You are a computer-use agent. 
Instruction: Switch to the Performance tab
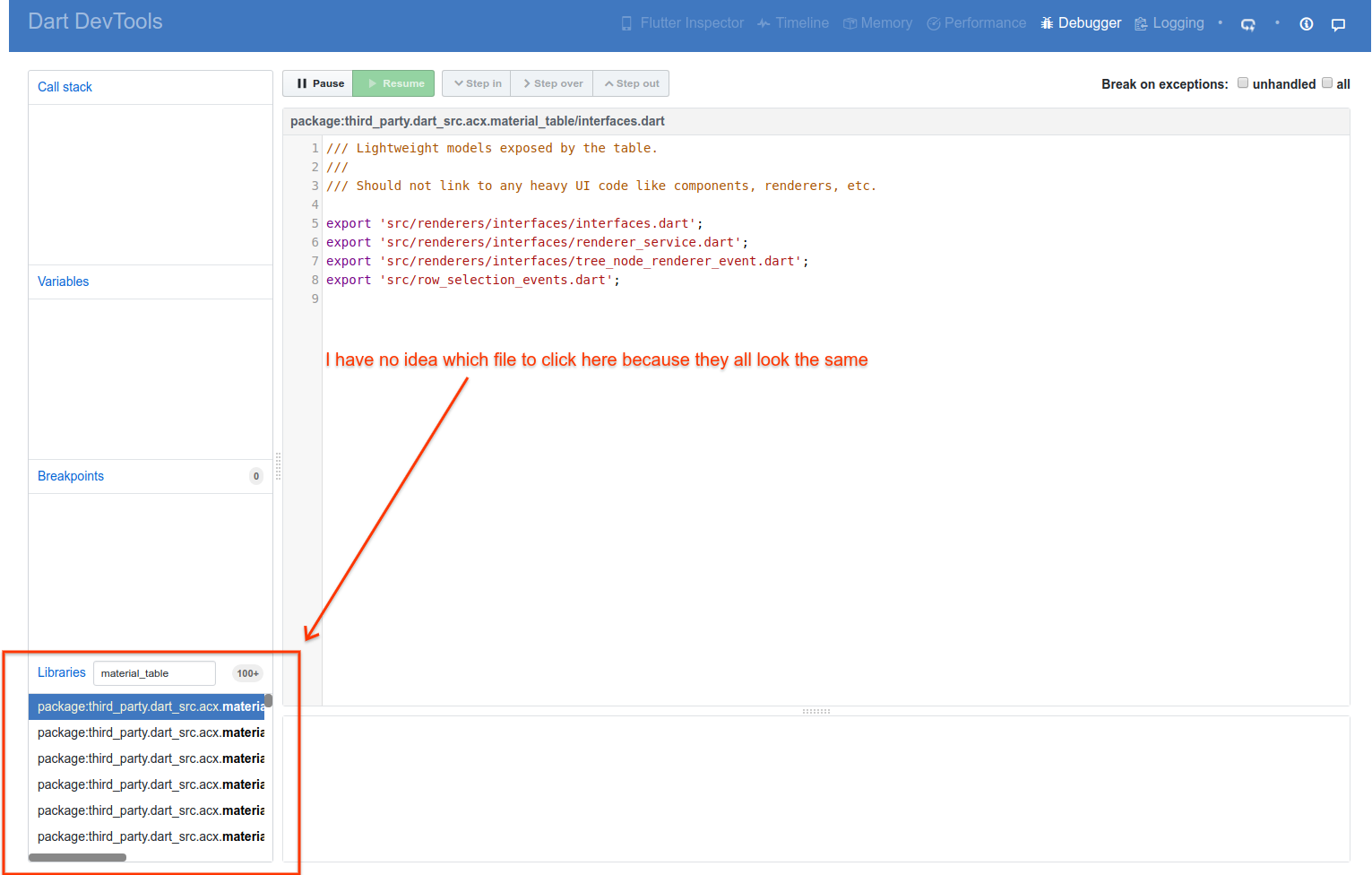[976, 23]
